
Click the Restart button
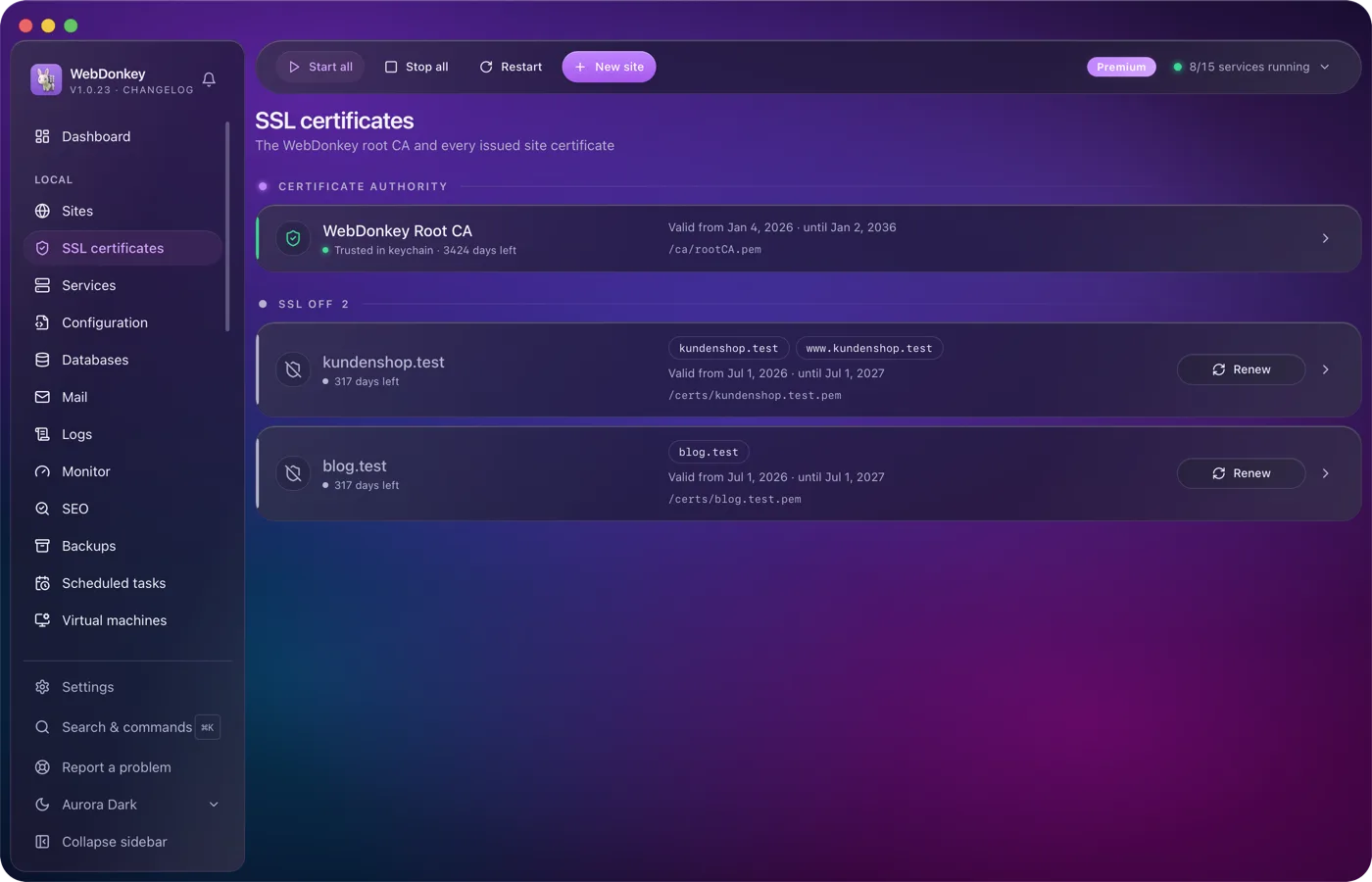pyautogui.click(x=511, y=67)
